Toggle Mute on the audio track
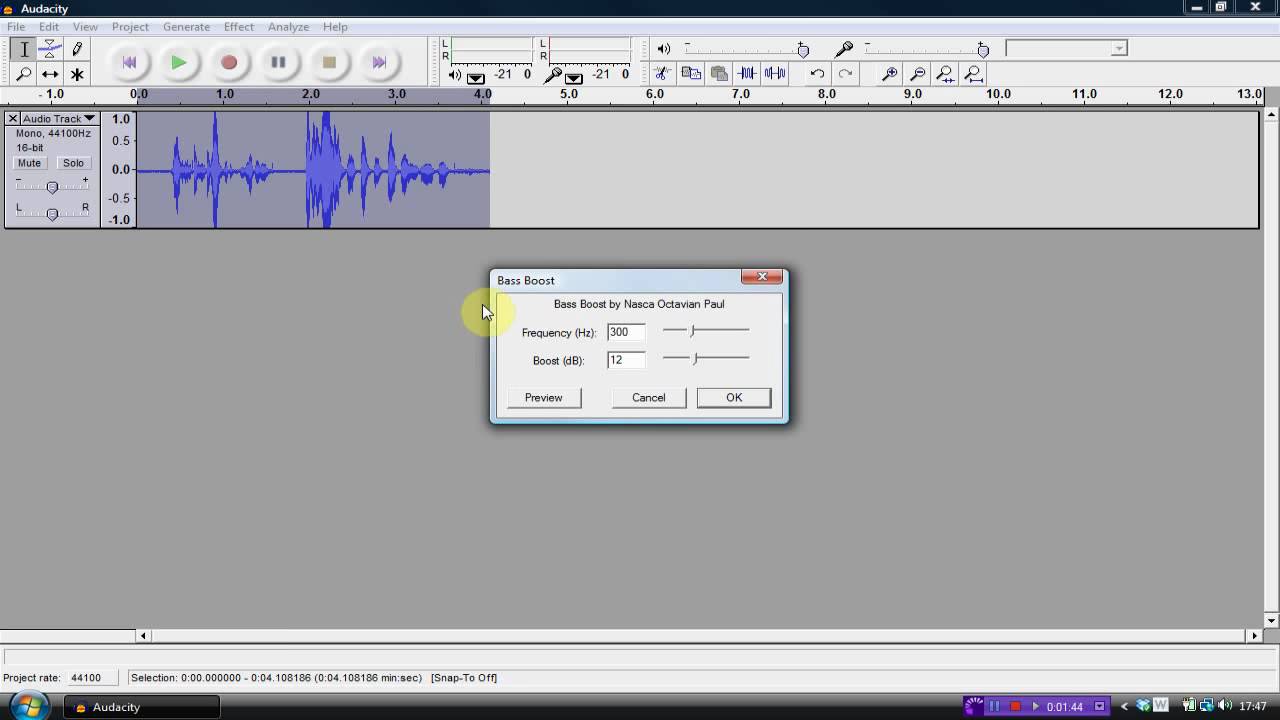1280x720 pixels. tap(29, 163)
